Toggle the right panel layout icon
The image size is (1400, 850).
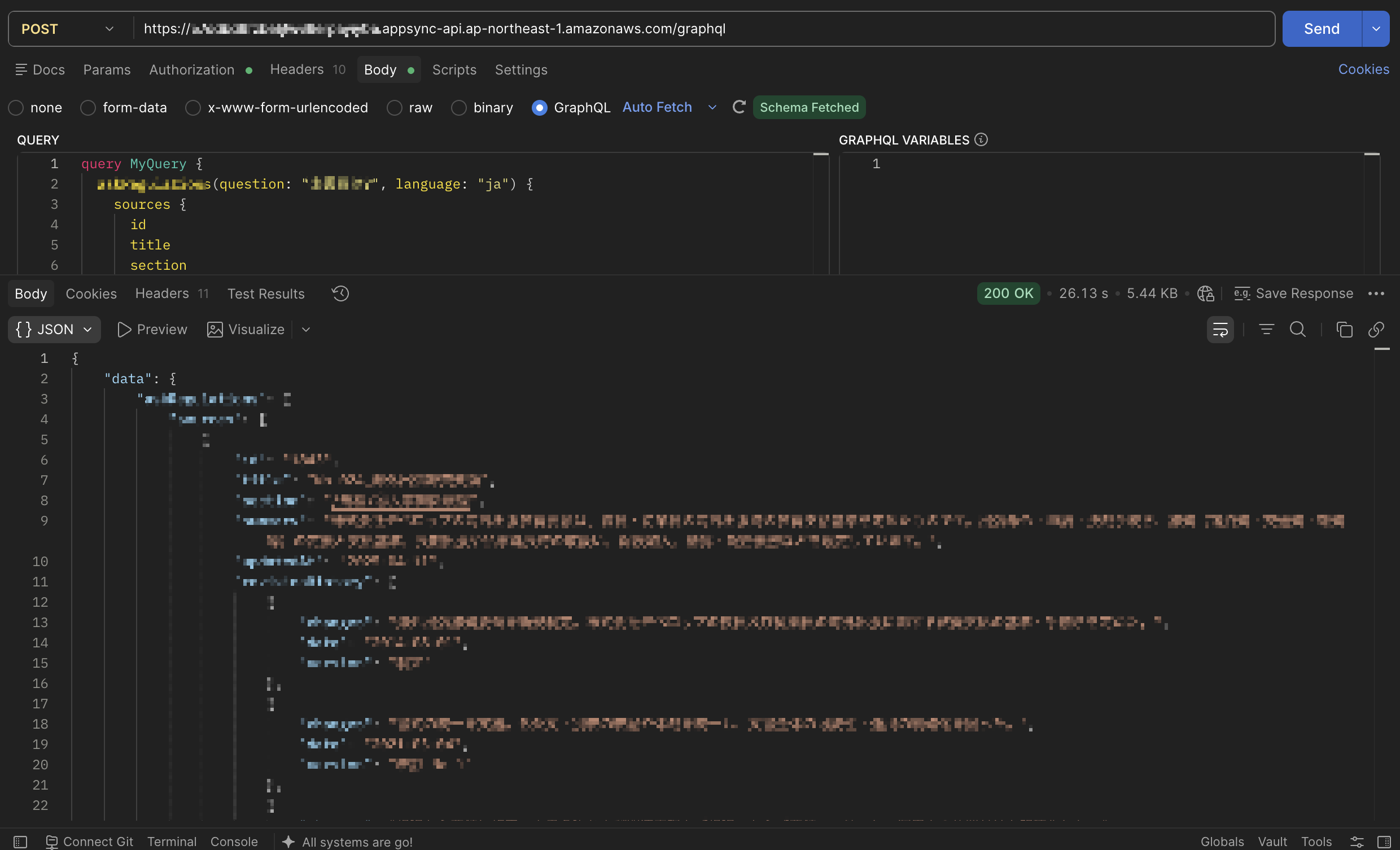[x=1384, y=842]
